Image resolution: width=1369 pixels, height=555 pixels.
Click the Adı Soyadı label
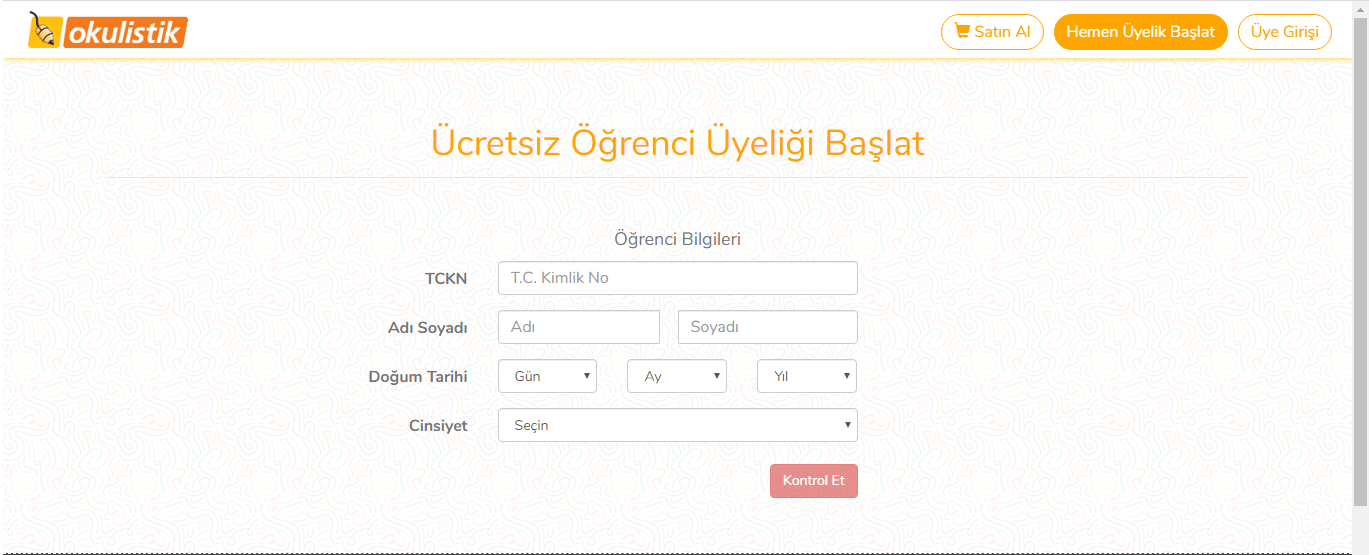(427, 328)
